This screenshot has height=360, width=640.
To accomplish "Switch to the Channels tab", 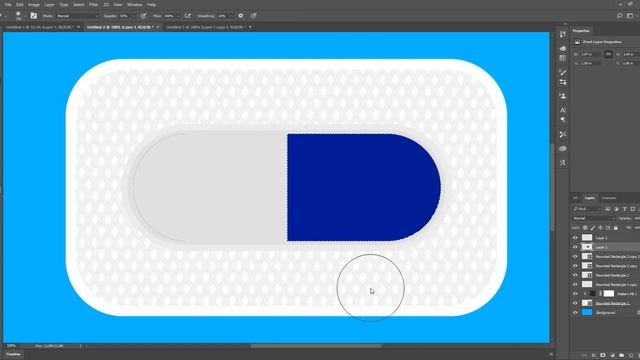I will (x=609, y=198).
